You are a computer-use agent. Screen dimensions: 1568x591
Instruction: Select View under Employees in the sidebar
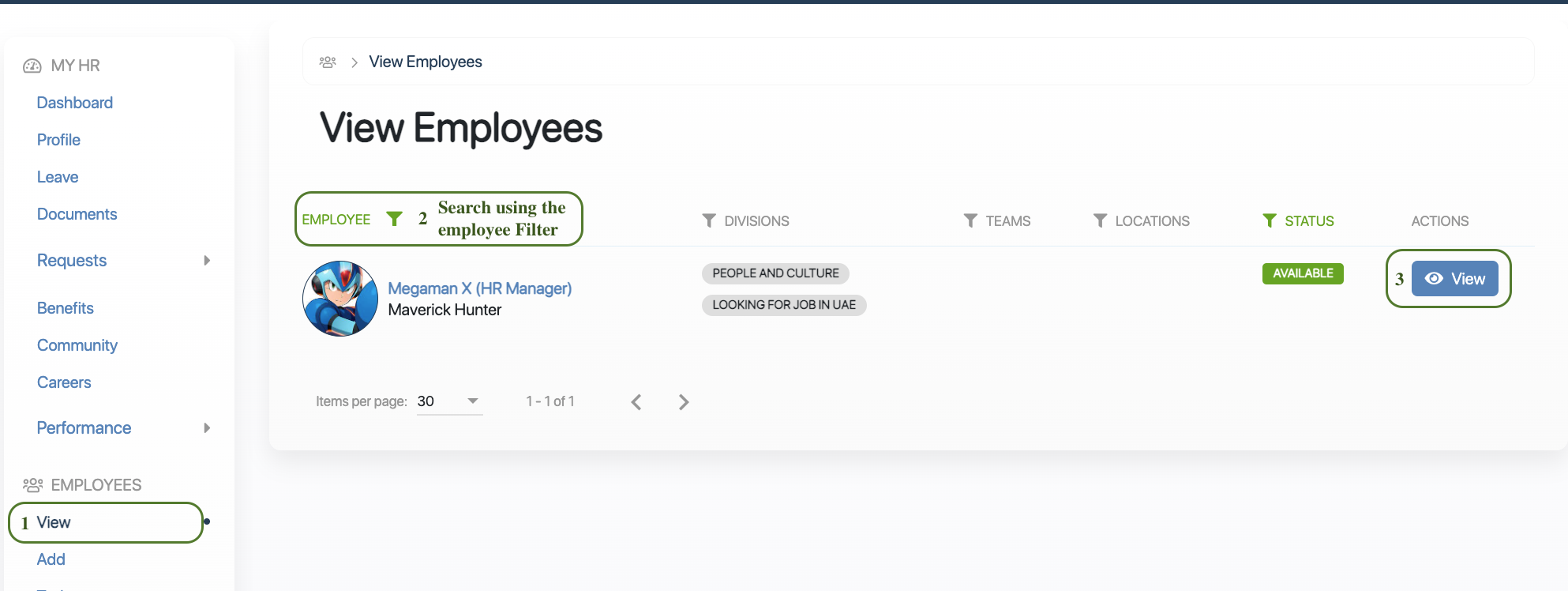click(54, 522)
